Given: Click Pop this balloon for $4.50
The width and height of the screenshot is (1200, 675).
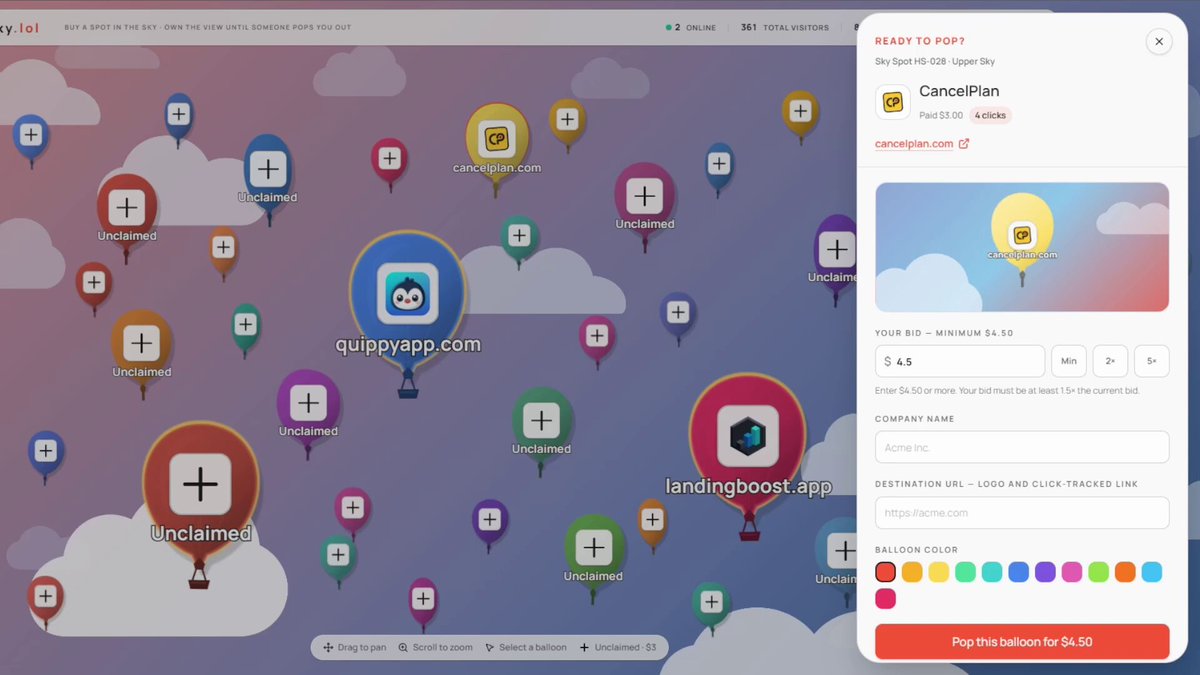Looking at the screenshot, I should pos(1022,642).
